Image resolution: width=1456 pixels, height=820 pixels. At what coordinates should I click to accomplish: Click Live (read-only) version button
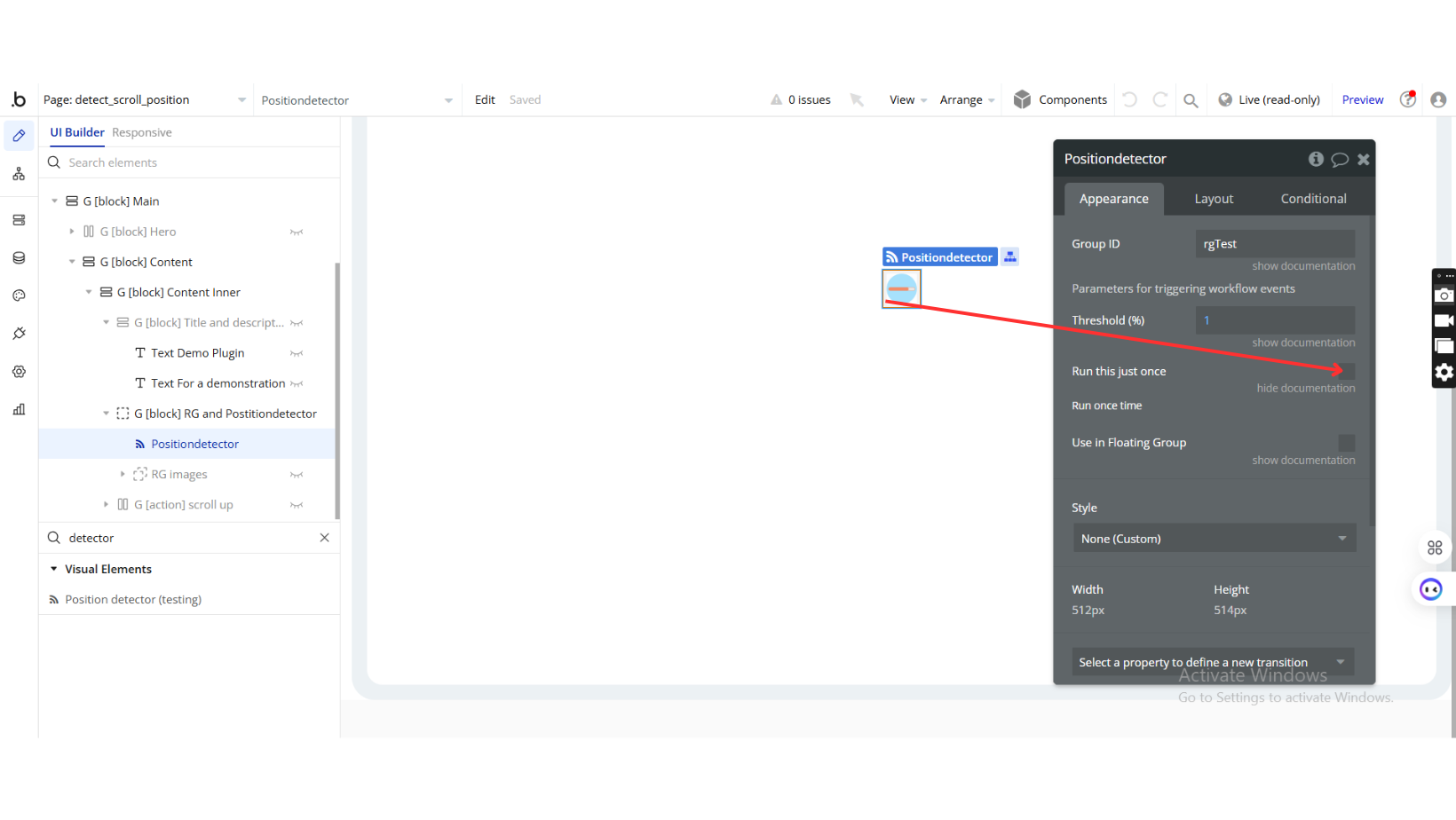pyautogui.click(x=1269, y=99)
